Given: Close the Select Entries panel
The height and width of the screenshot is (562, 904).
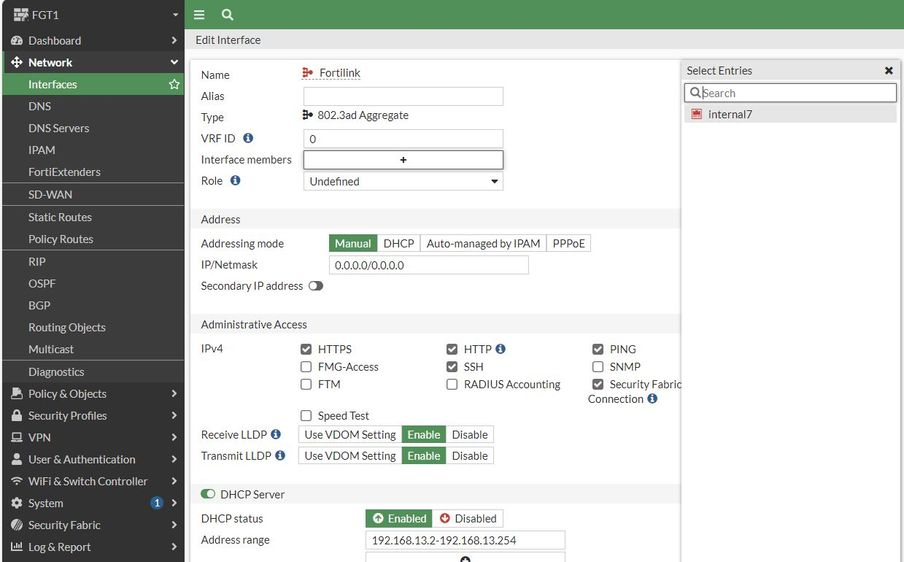Looking at the screenshot, I should (x=888, y=71).
